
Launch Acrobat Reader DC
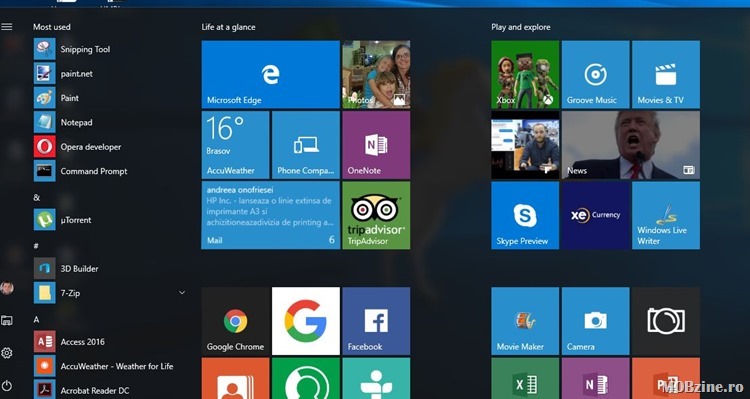click(110, 390)
